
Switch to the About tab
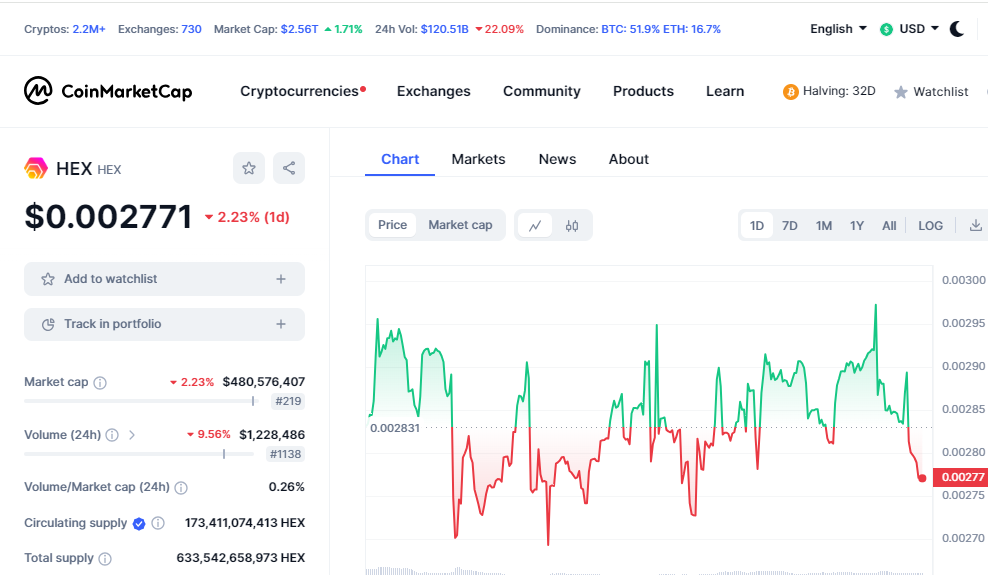(628, 159)
